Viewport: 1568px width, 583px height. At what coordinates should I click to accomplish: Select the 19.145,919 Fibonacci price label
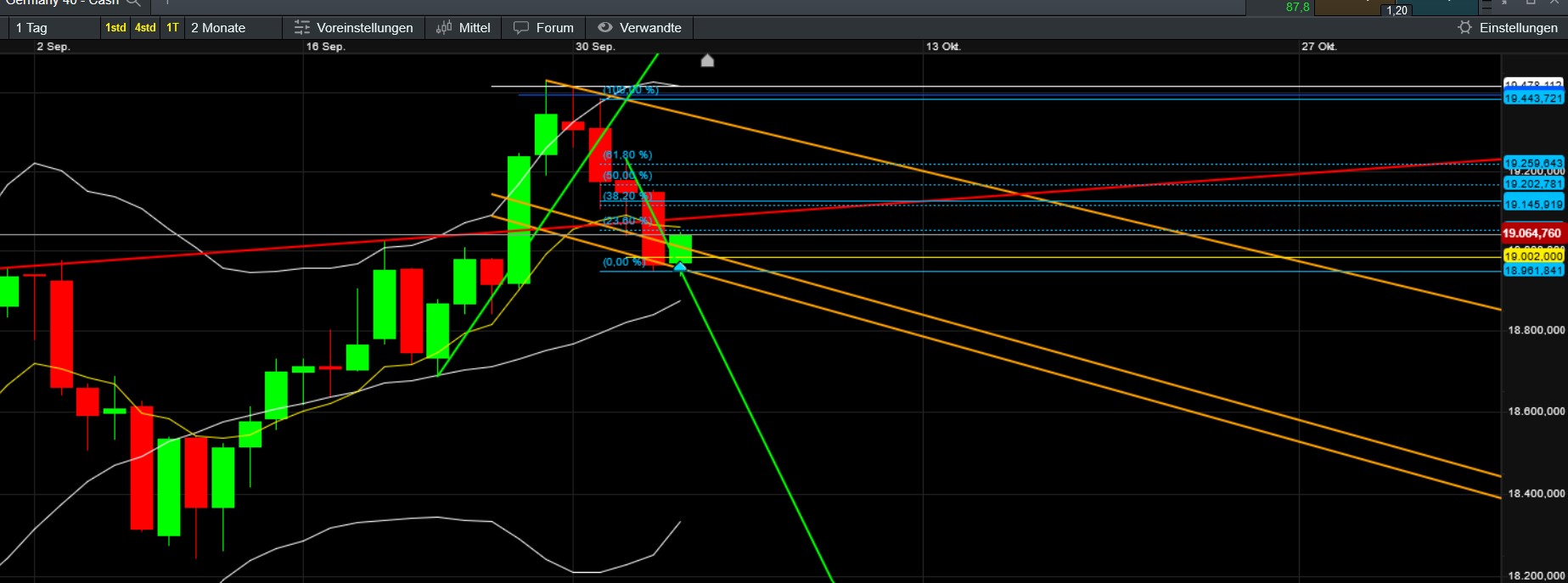tap(1533, 205)
